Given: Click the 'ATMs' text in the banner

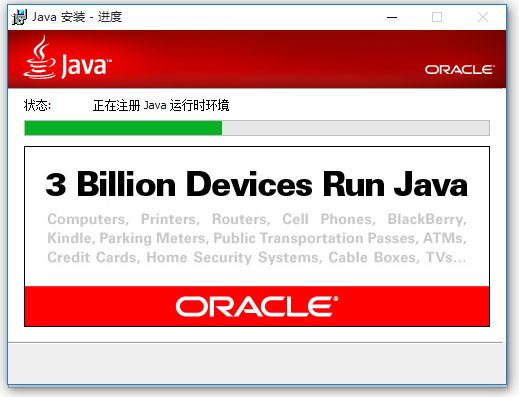Looking at the screenshot, I should pyautogui.click(x=445, y=238).
